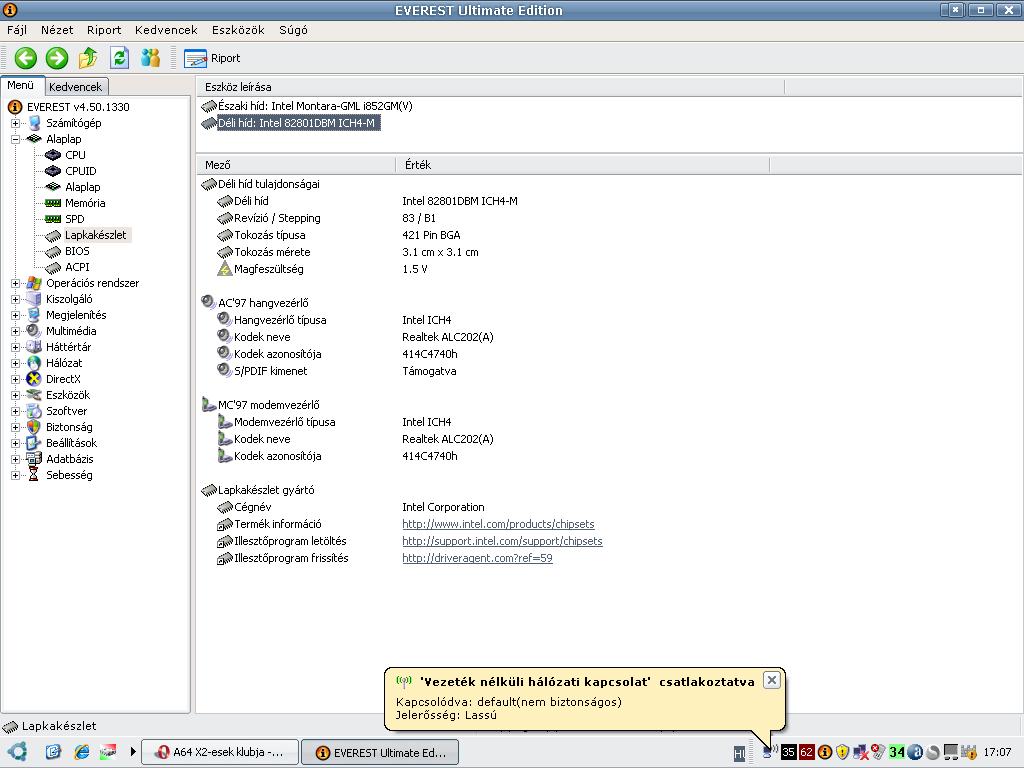Click the Érték column header
1024x768 pixels.
(x=583, y=165)
